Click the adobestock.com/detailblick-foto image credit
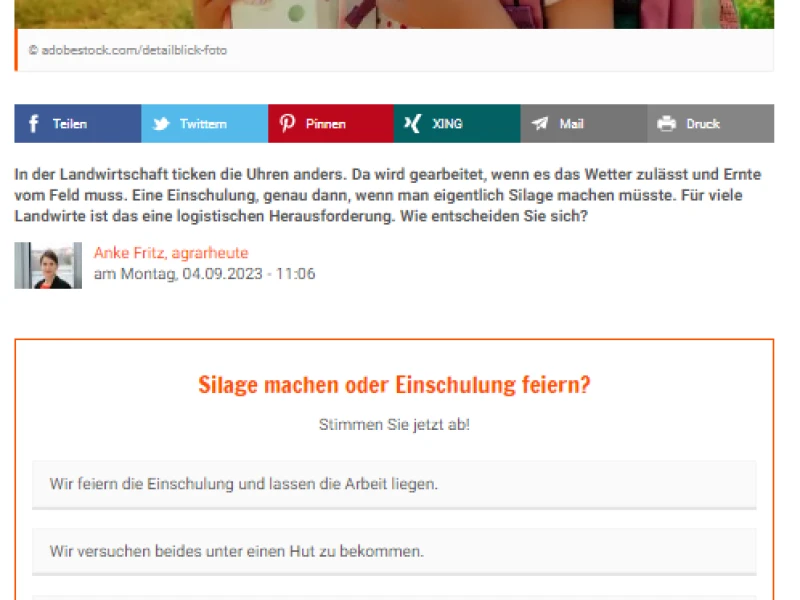The width and height of the screenshot is (800, 600). coord(128,50)
